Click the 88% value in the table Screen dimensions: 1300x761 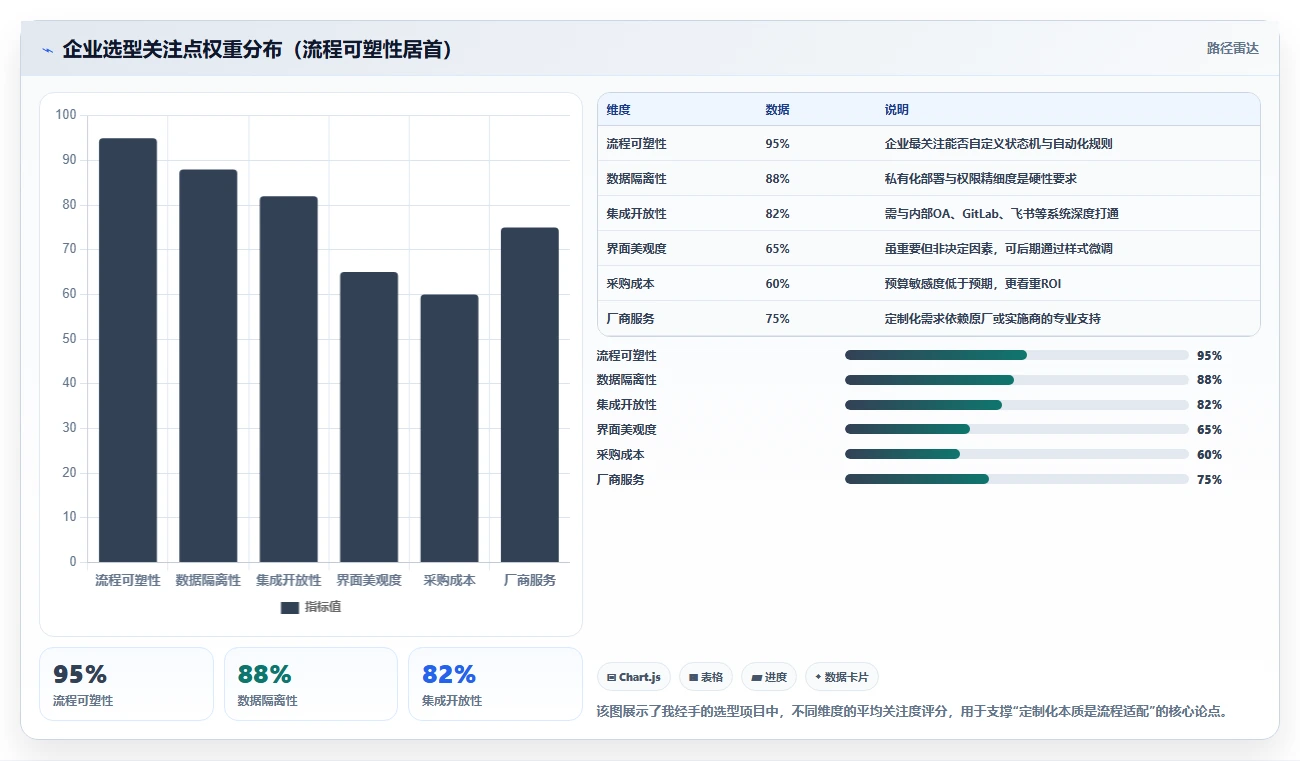click(x=777, y=179)
